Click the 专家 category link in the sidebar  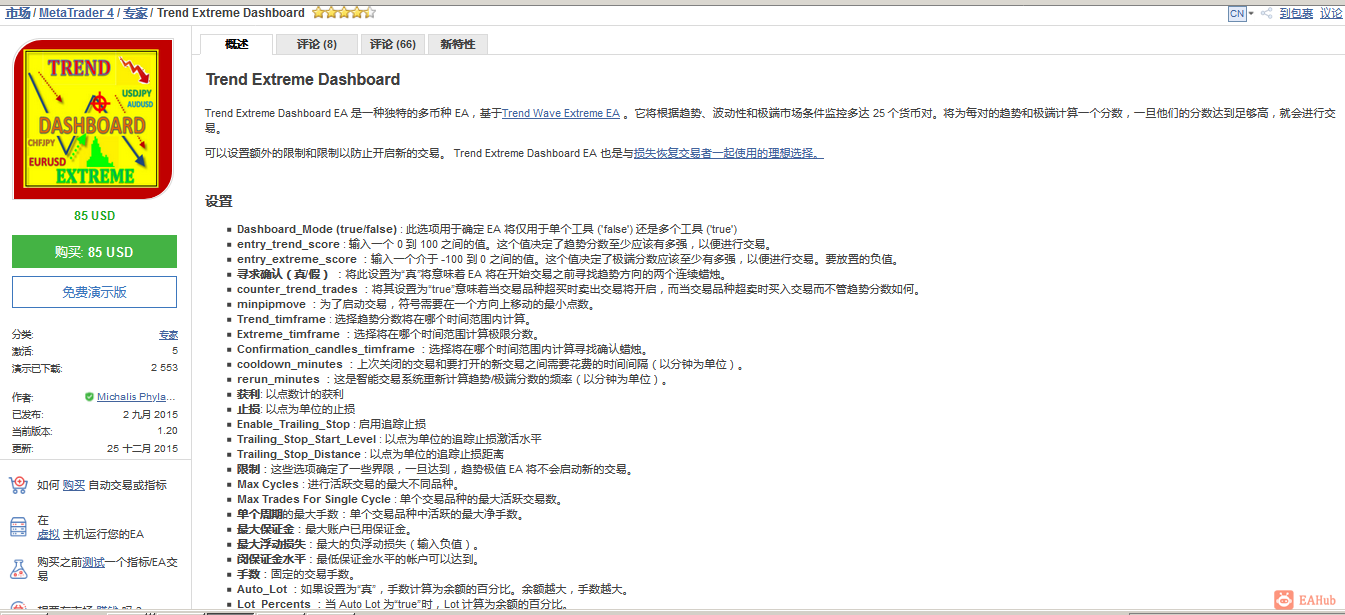point(168,335)
